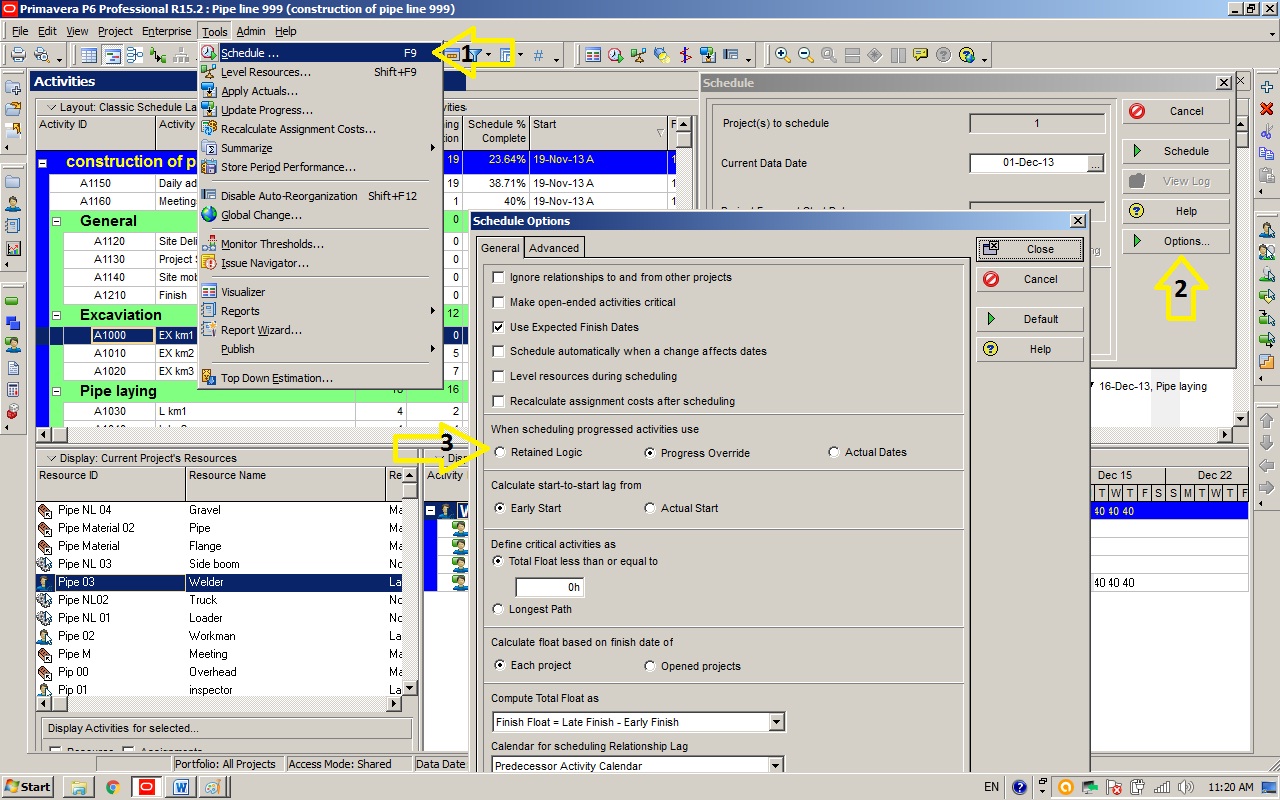The width and height of the screenshot is (1280, 800).
Task: Choose the Actual Start lag option
Action: 650,508
